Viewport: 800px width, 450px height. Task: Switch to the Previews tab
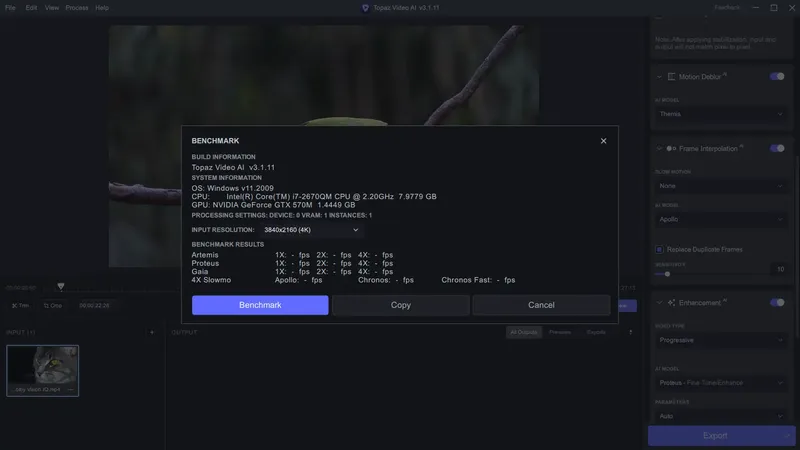point(560,332)
